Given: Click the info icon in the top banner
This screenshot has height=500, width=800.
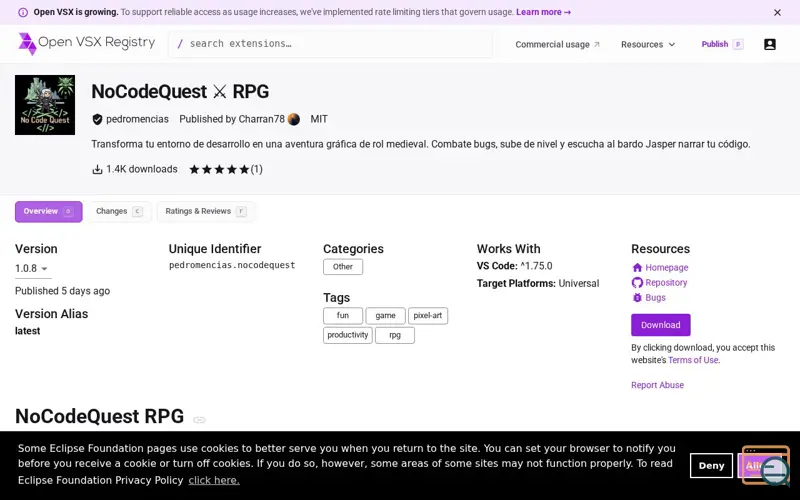Looking at the screenshot, I should (x=23, y=12).
